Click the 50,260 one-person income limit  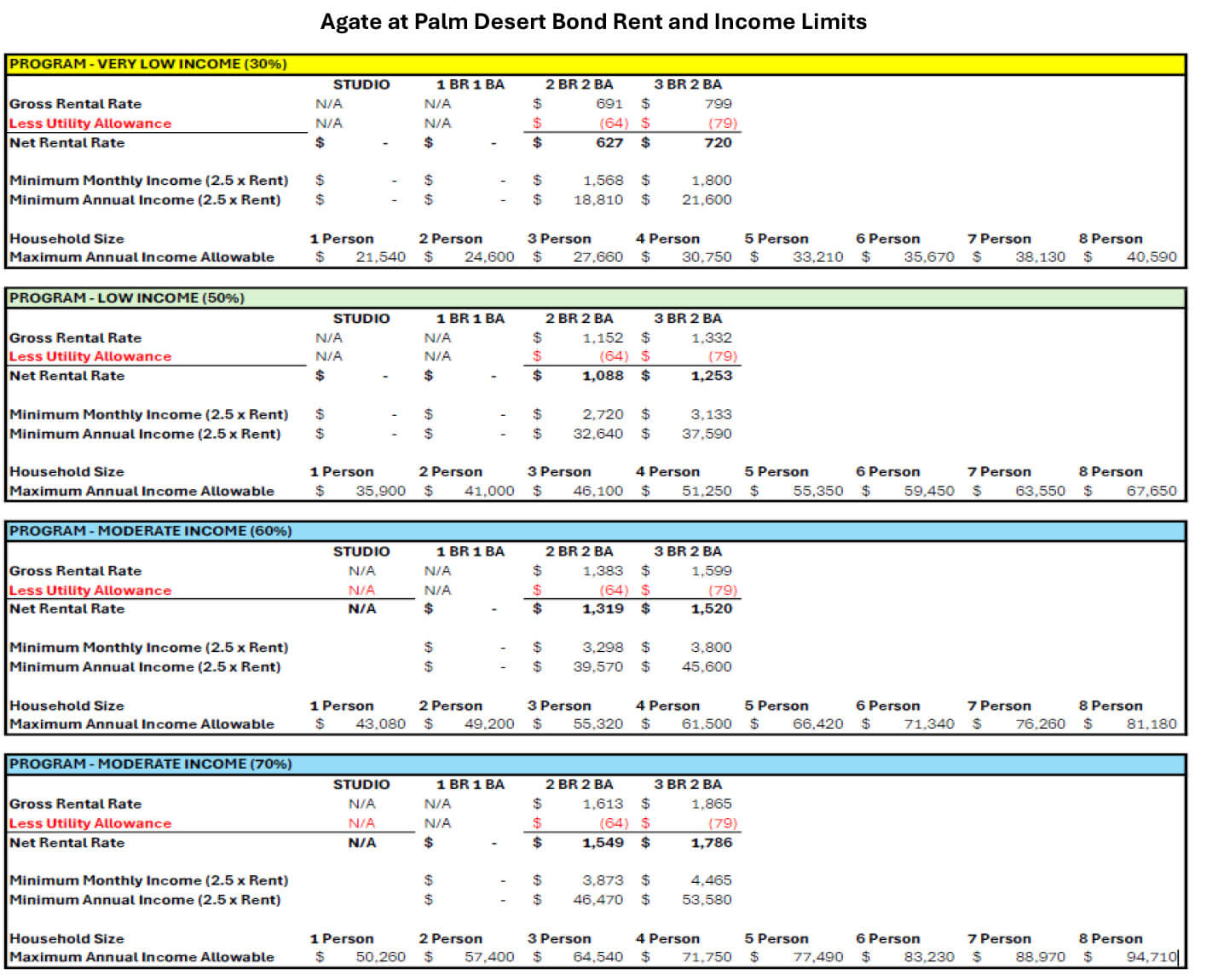[380, 958]
